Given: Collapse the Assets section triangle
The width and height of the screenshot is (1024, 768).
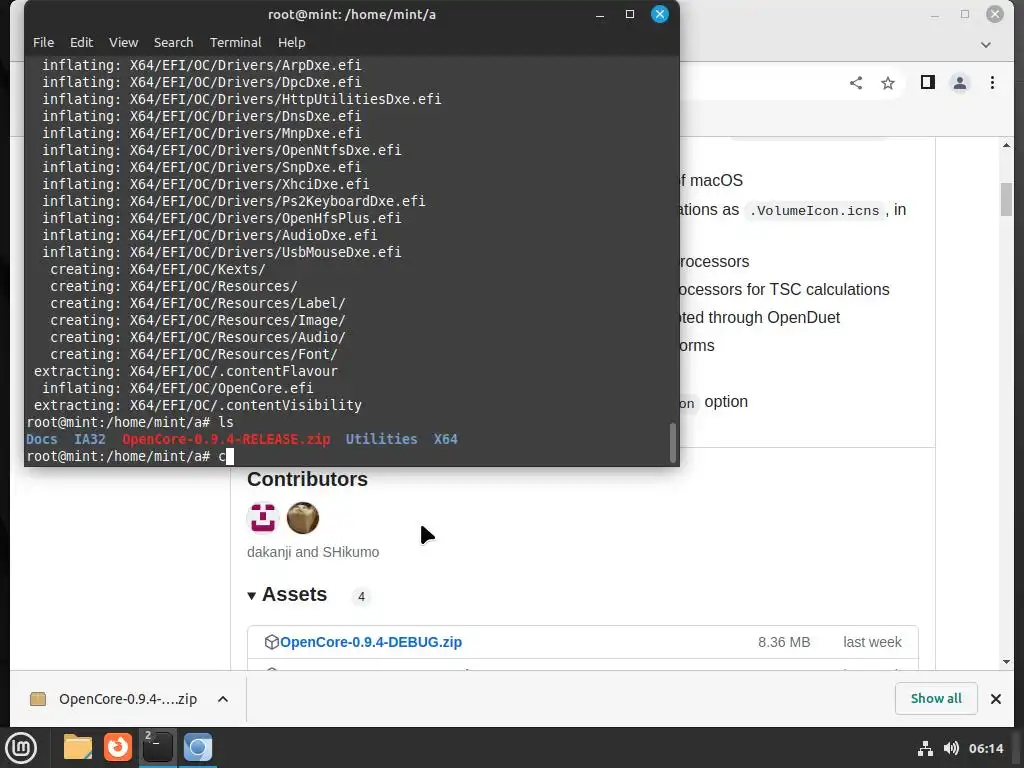Looking at the screenshot, I should pyautogui.click(x=251, y=596).
